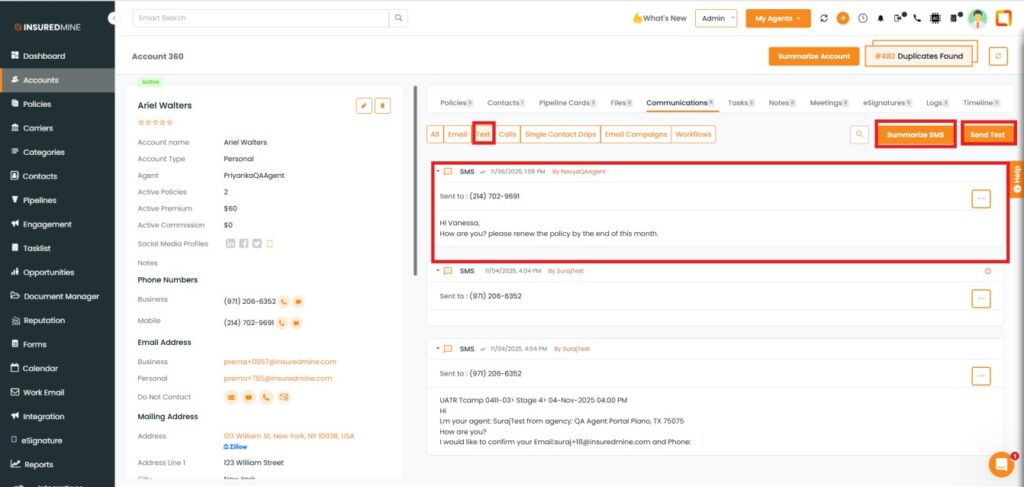This screenshot has height=487, width=1024.
Task: Click the search icon in Communications toolbar
Action: coord(859,134)
